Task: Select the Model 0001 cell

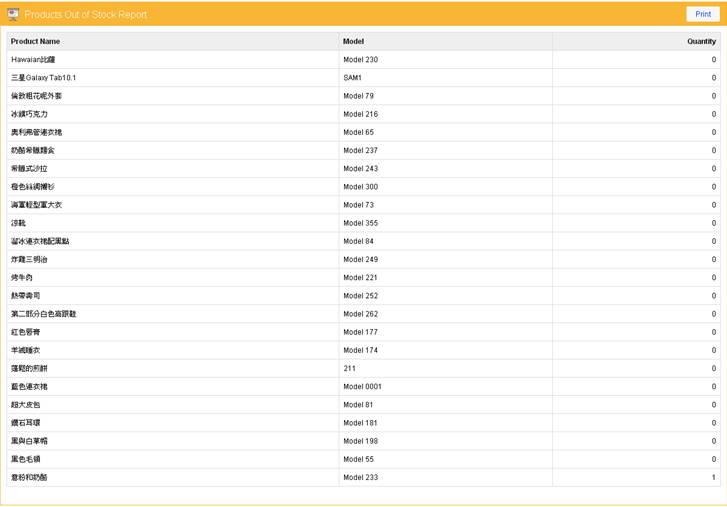Action: tap(362, 386)
